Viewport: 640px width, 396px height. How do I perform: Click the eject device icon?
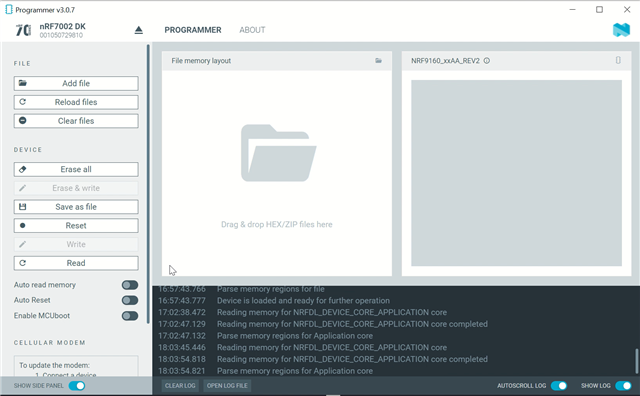[x=139, y=30]
